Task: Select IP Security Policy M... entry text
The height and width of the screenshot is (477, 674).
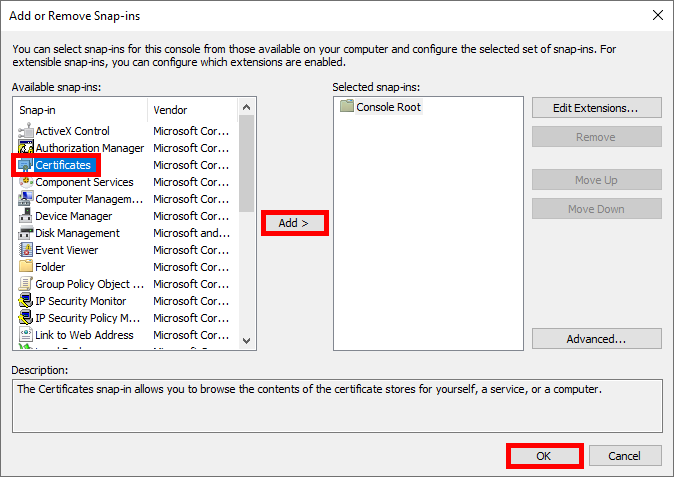Action: tap(88, 318)
